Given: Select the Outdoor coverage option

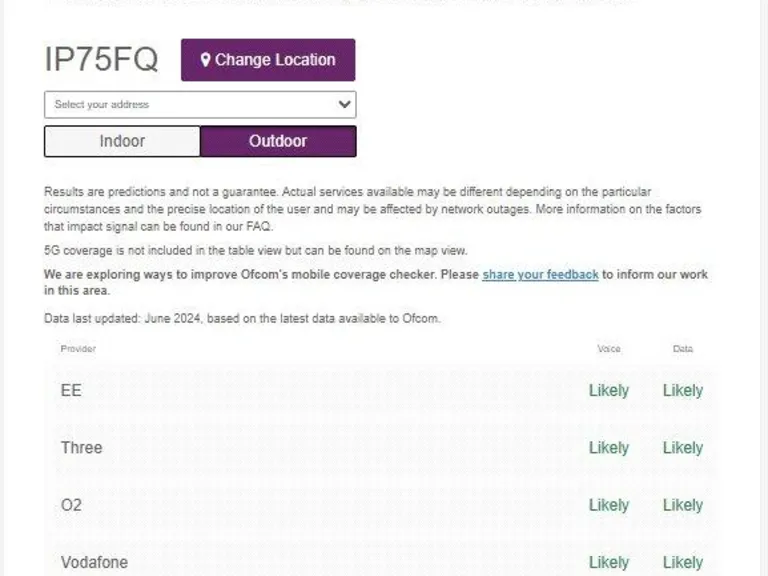Looking at the screenshot, I should (278, 141).
